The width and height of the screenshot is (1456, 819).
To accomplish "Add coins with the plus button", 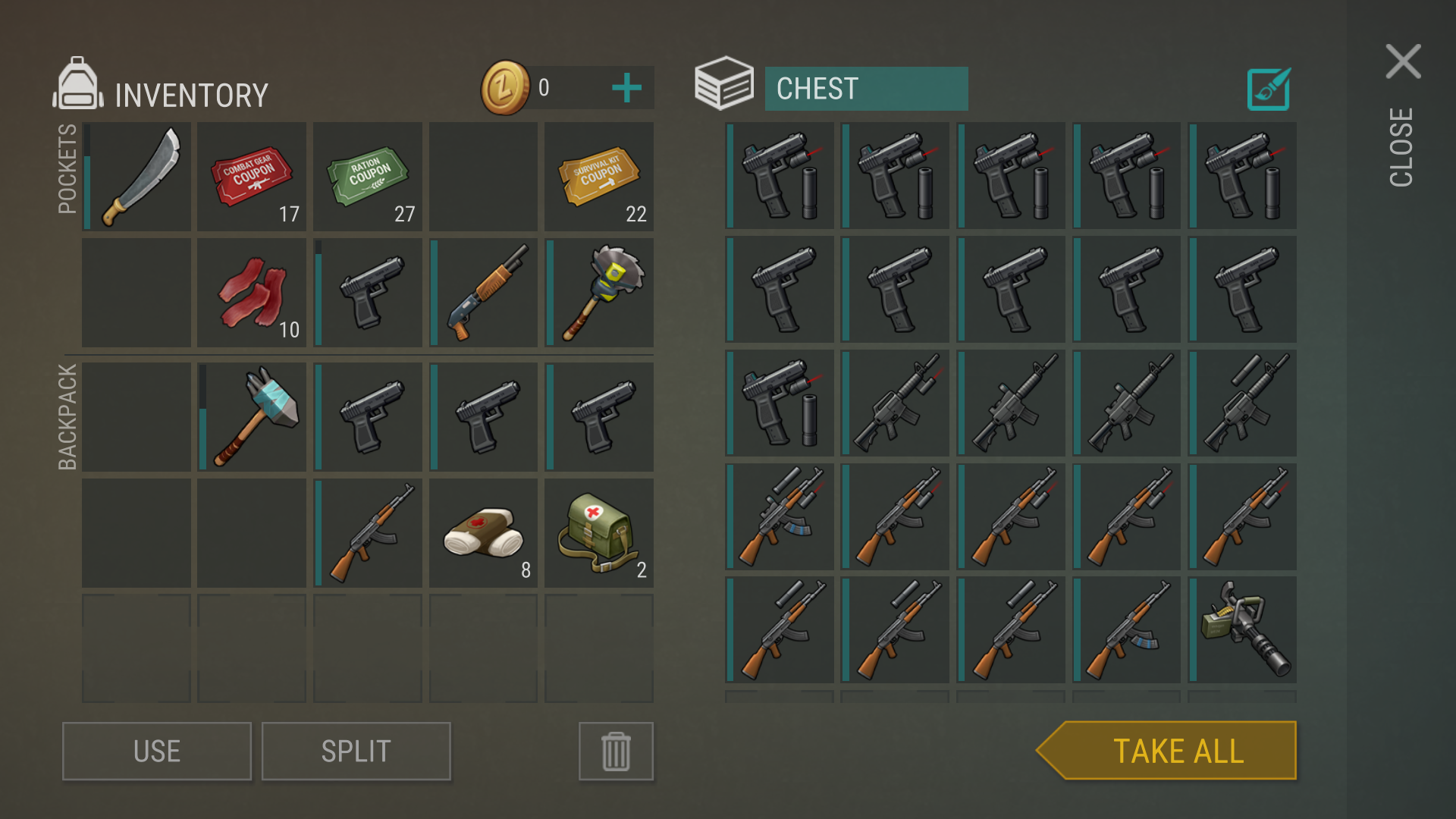I will coord(626,88).
